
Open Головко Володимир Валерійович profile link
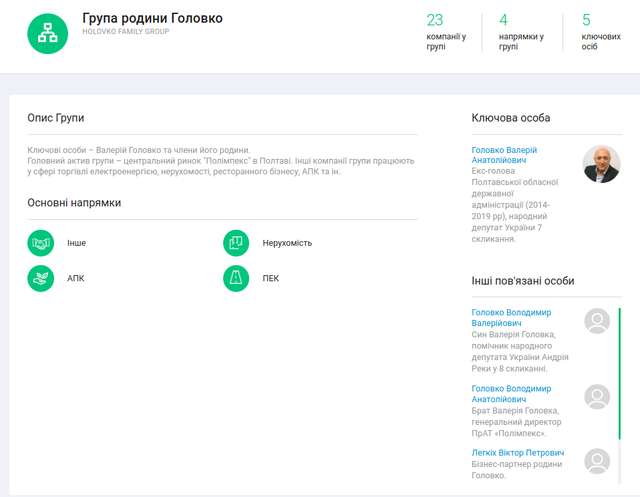(x=510, y=317)
